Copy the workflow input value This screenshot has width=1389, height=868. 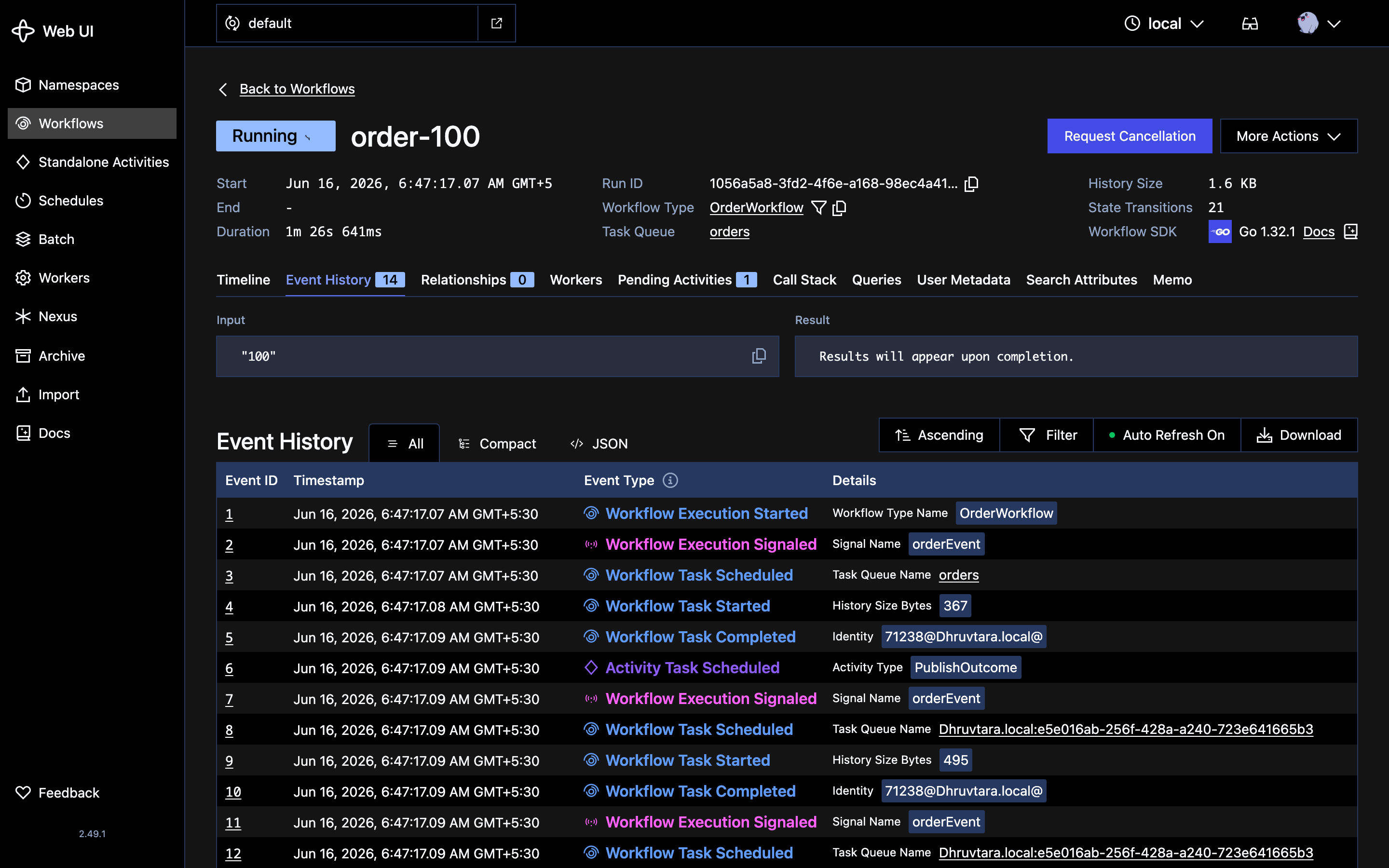pyautogui.click(x=759, y=356)
